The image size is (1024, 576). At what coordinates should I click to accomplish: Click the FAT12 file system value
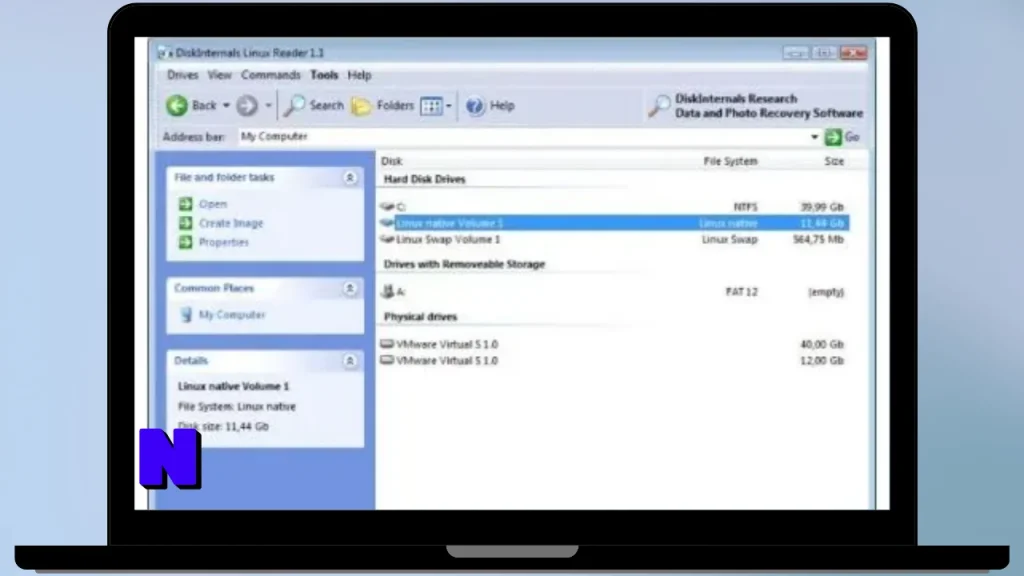(742, 292)
